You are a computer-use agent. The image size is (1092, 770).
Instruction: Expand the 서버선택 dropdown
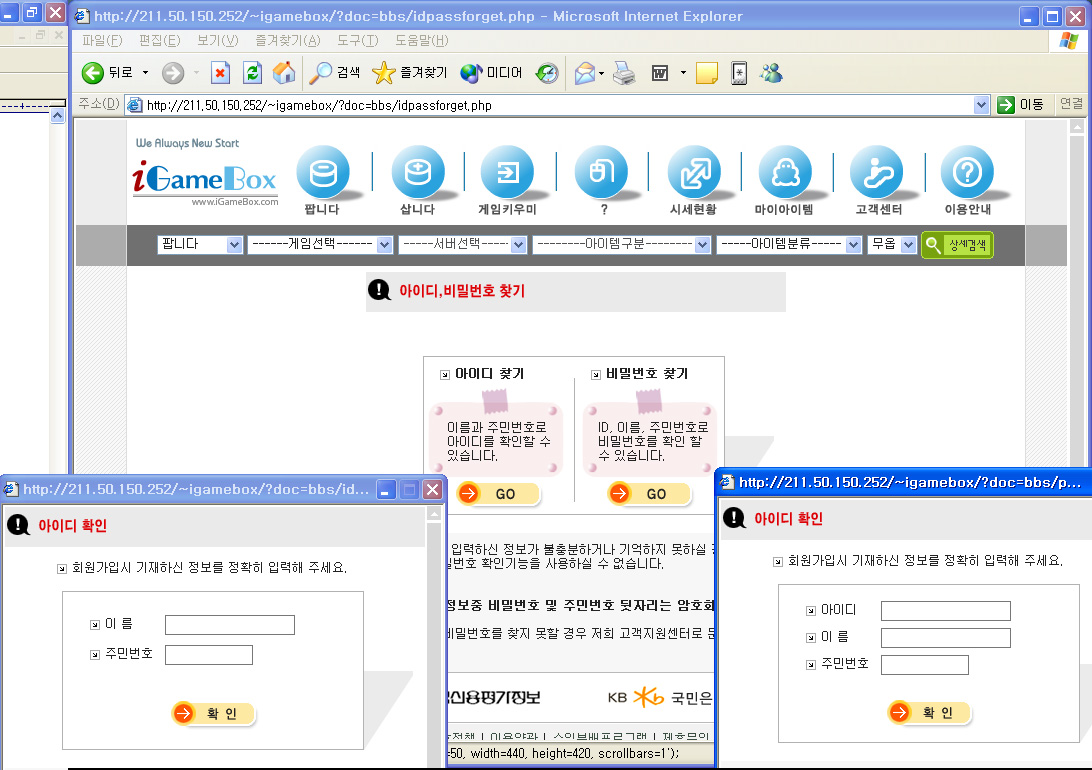point(462,244)
